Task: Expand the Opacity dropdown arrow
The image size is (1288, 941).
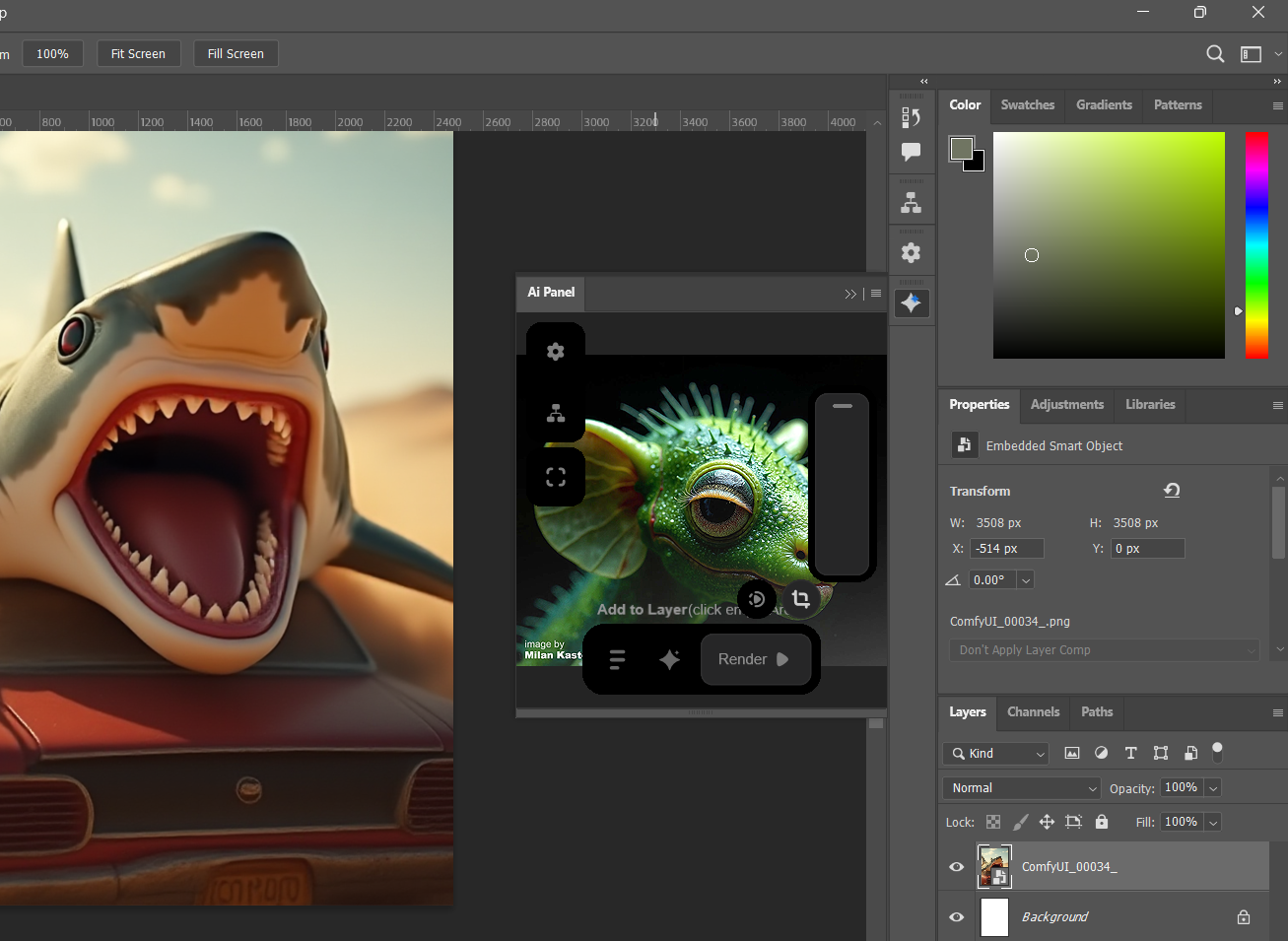Action: click(x=1213, y=788)
